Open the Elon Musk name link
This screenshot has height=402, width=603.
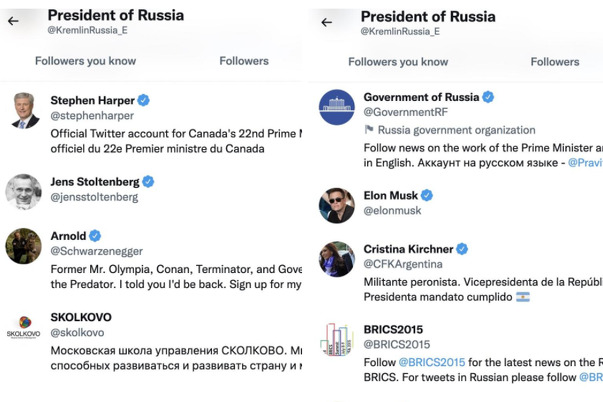(390, 195)
